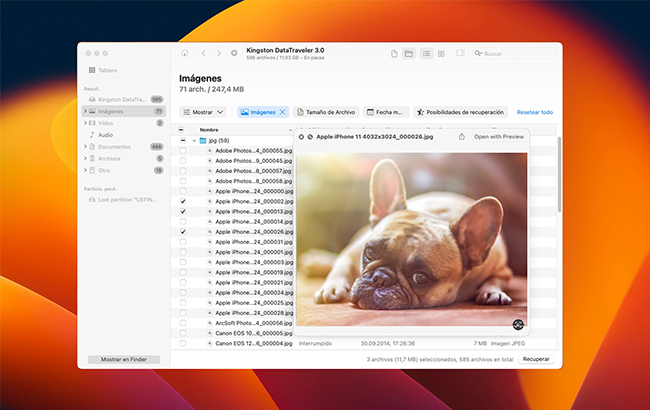Uncheck Apple iPhone...24_000013.jpg checkbox
The height and width of the screenshot is (410, 650).
(x=183, y=211)
